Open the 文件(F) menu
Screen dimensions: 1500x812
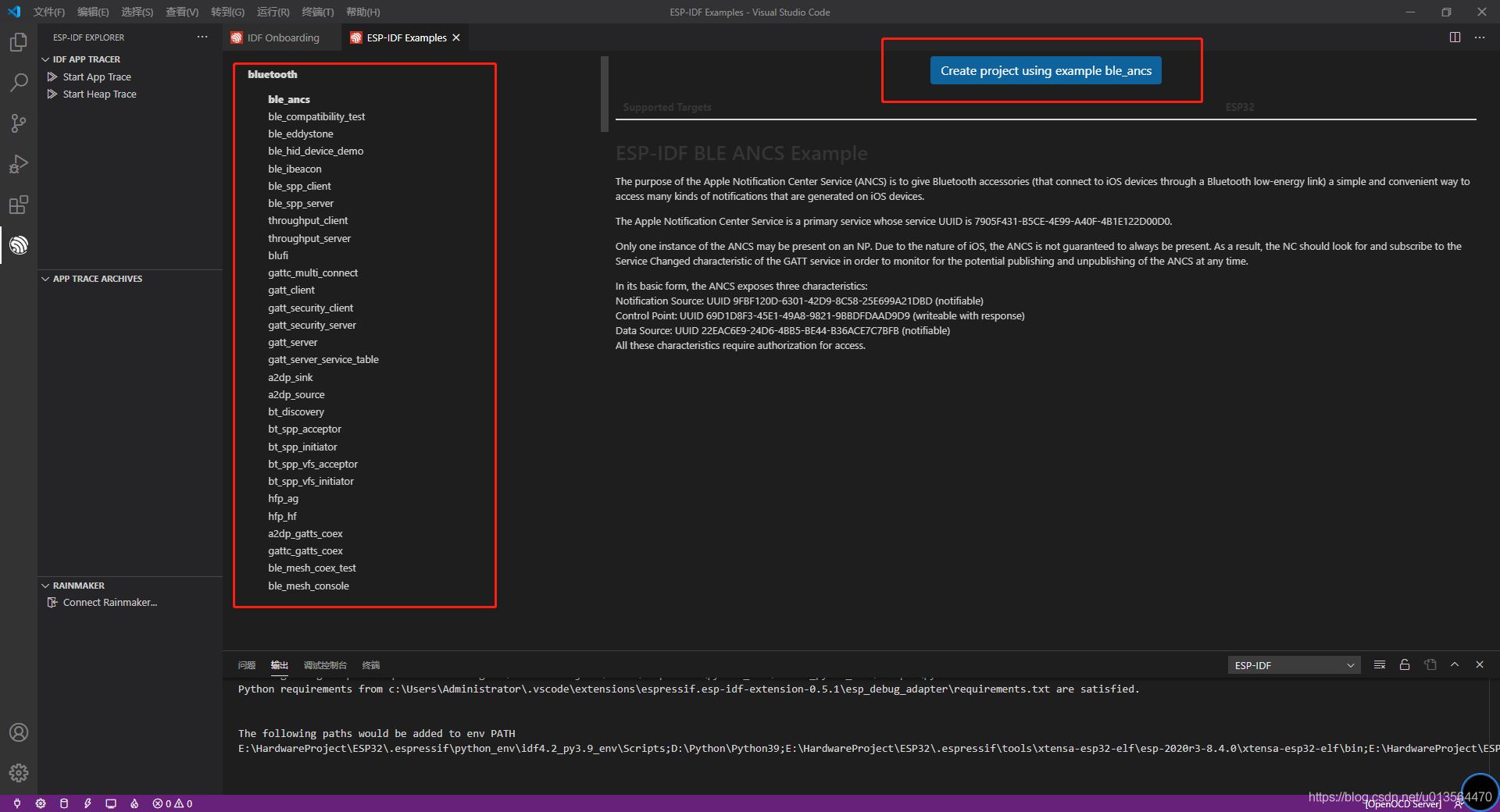[49, 12]
